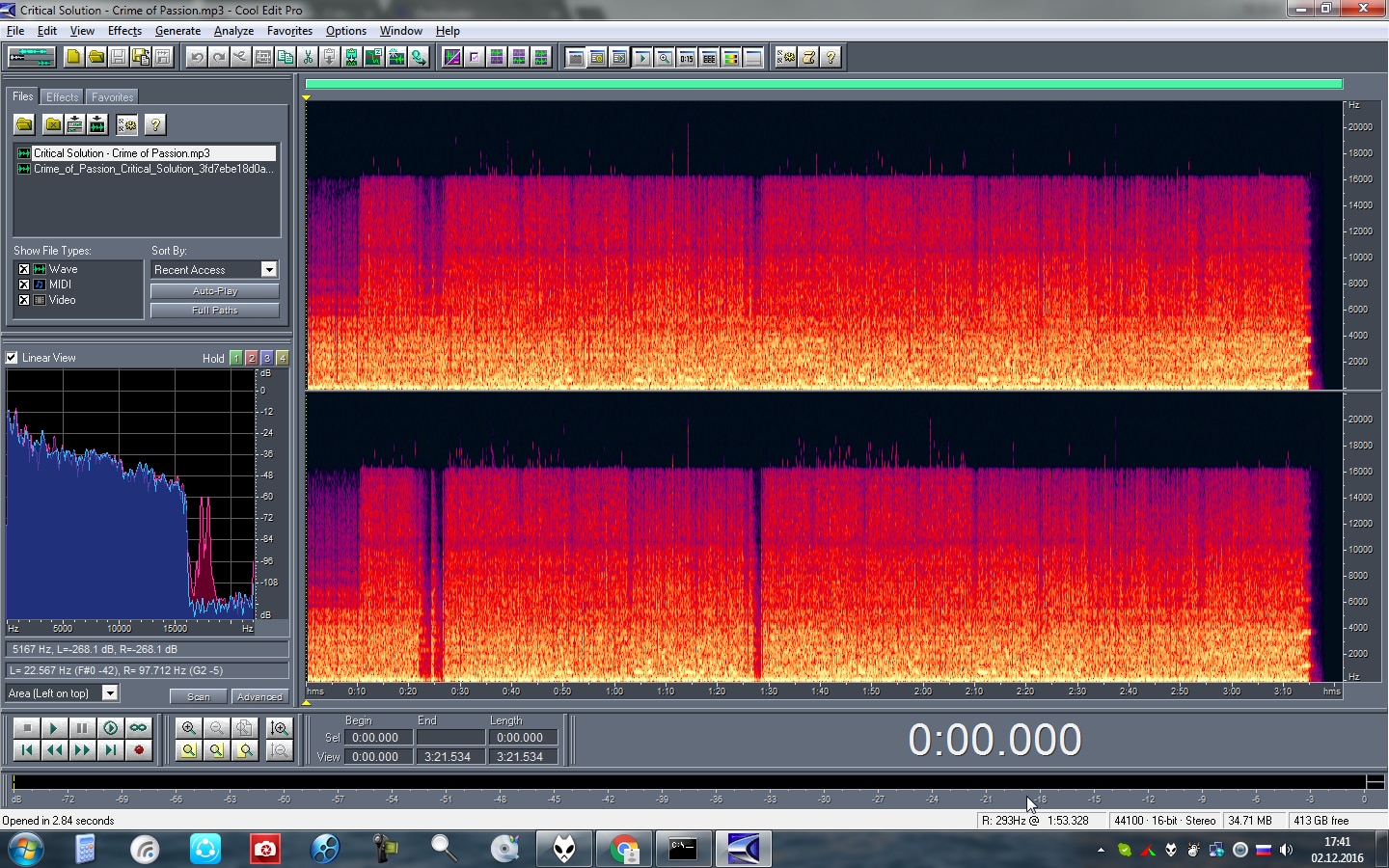Click the Pause transport button

click(x=82, y=728)
